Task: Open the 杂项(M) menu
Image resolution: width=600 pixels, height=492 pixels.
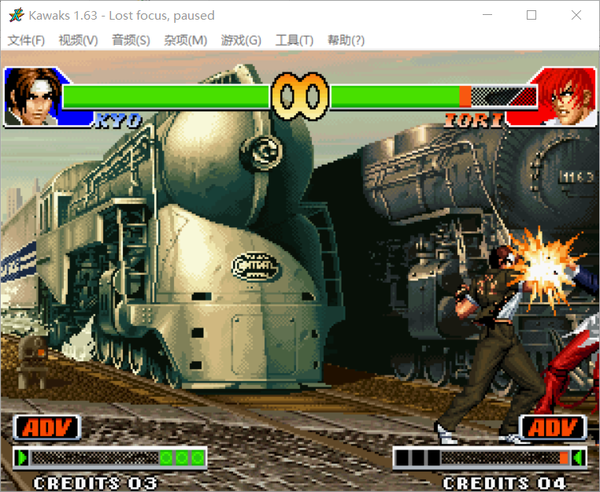Action: coord(185,40)
